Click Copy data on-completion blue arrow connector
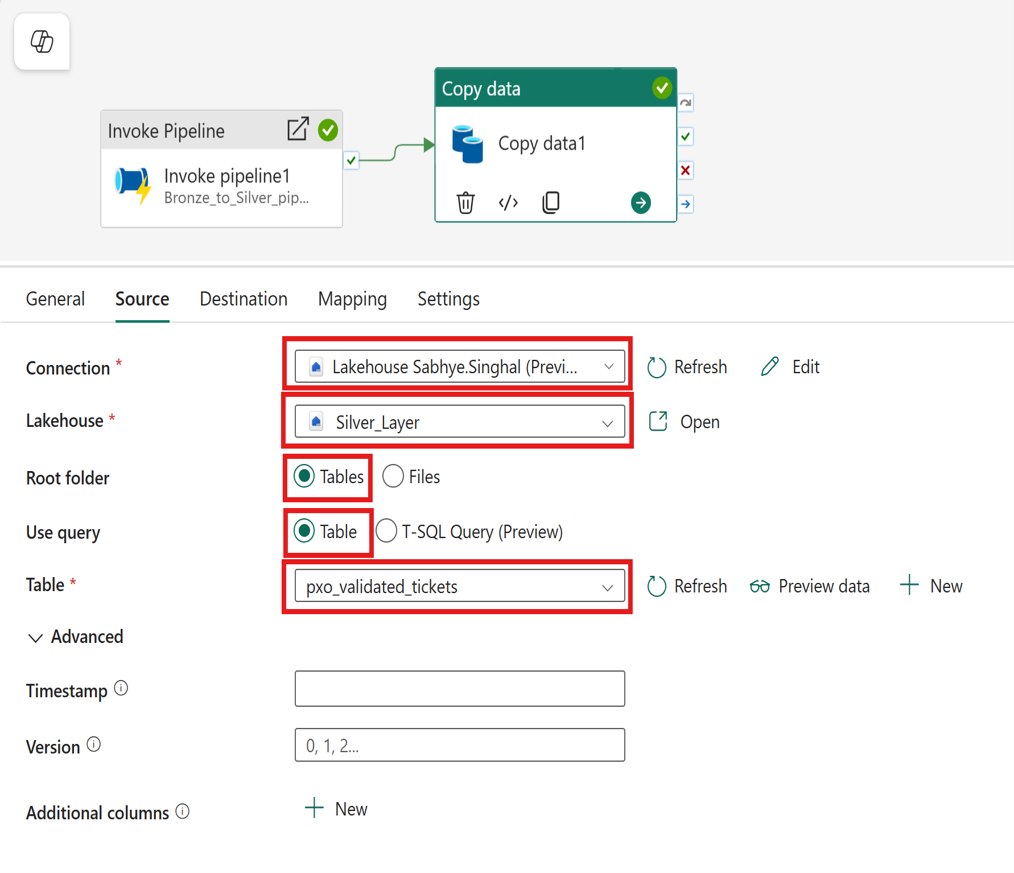Image resolution: width=1014 pixels, height=873 pixels. pos(685,204)
